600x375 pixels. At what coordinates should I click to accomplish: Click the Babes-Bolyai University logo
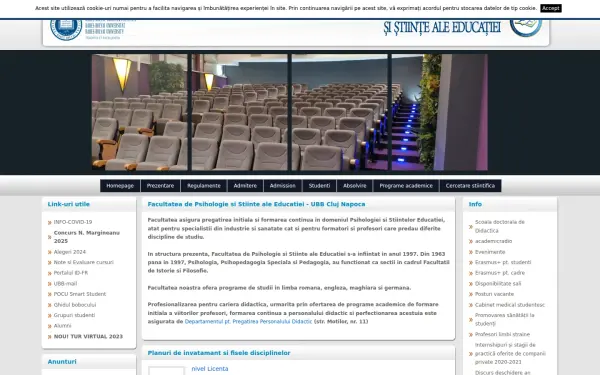click(x=93, y=29)
